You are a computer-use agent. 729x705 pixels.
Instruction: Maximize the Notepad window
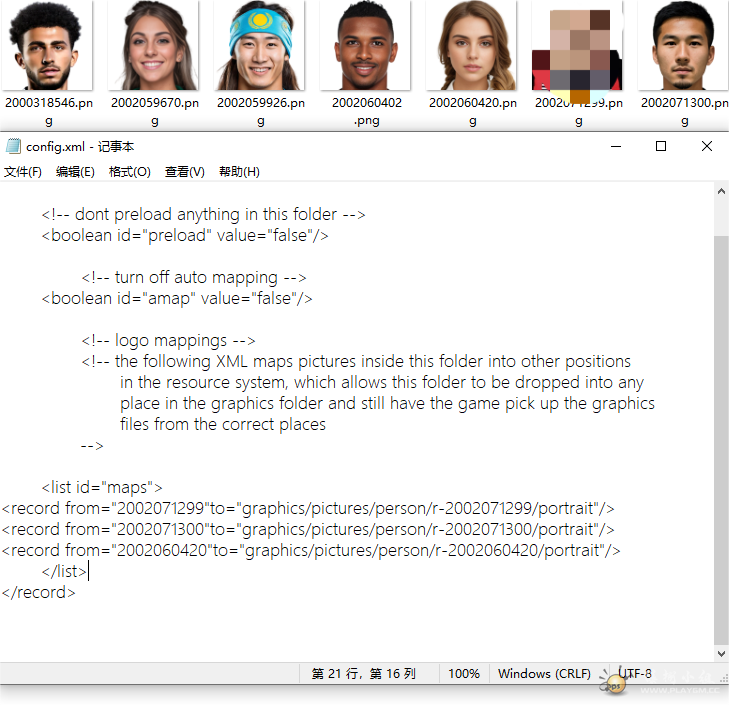pyautogui.click(x=660, y=146)
